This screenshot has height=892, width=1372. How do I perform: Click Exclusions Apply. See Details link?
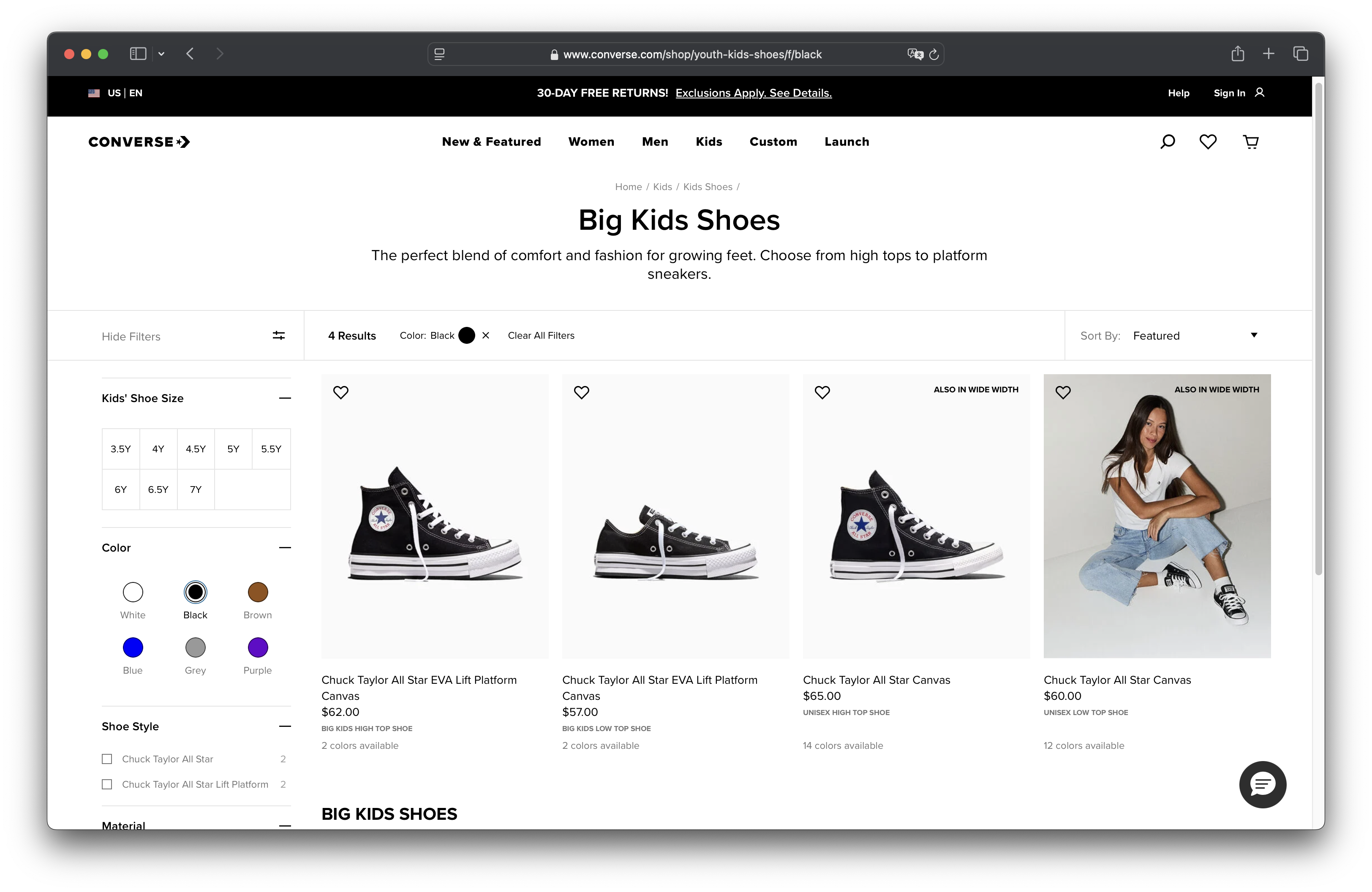(x=754, y=93)
